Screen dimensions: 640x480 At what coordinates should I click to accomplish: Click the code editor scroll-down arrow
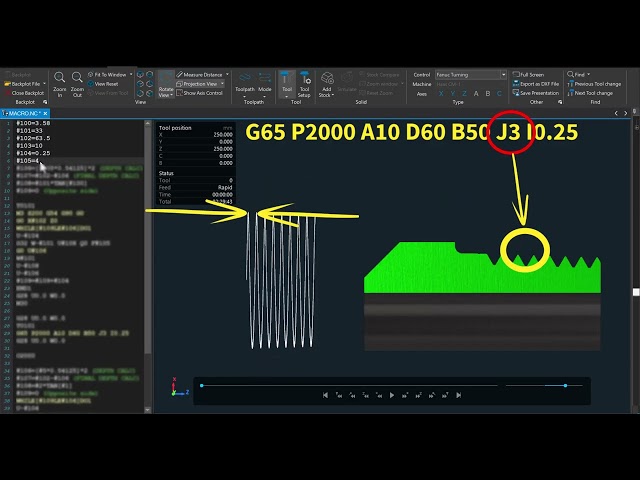[x=148, y=409]
